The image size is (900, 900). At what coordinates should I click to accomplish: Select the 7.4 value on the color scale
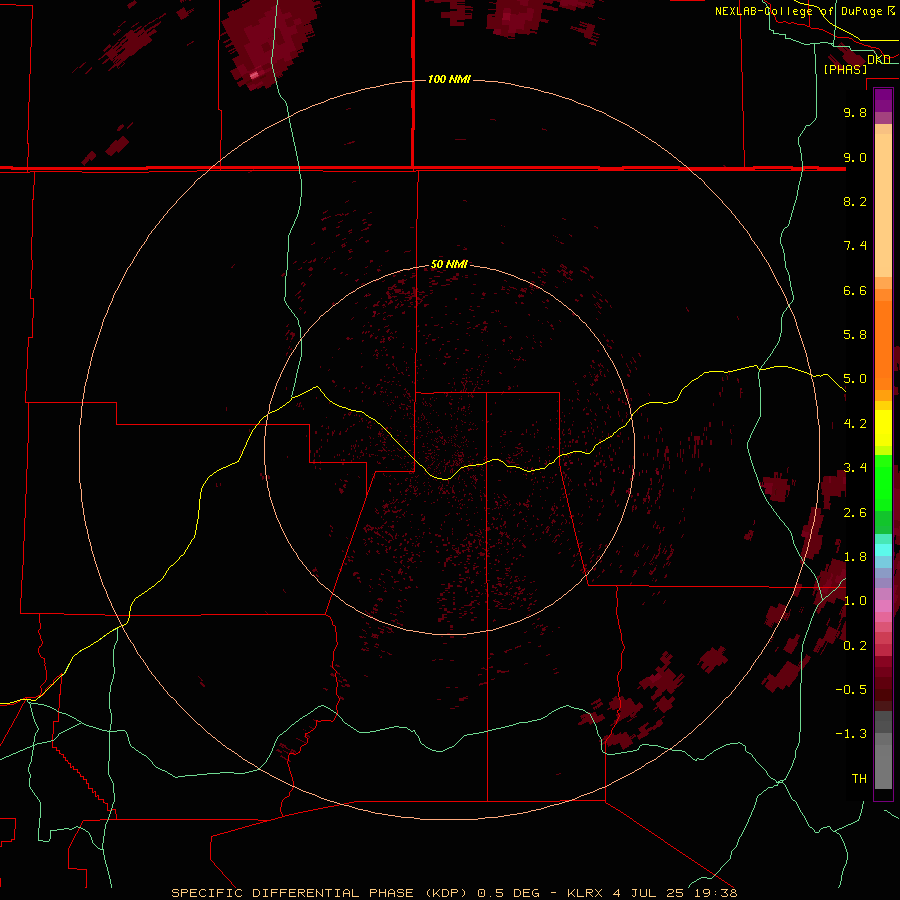(855, 246)
